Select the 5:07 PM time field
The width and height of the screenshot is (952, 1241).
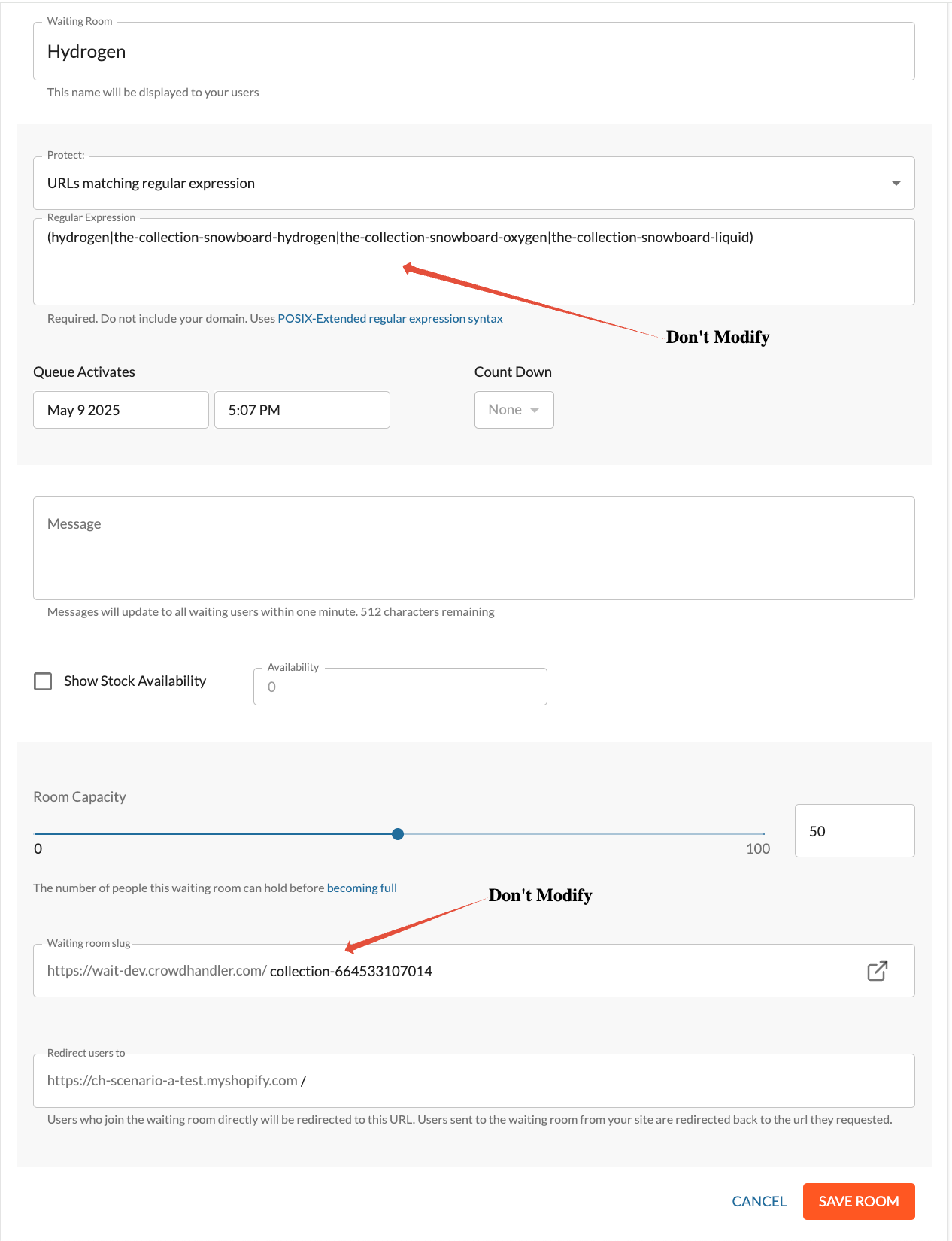(302, 410)
